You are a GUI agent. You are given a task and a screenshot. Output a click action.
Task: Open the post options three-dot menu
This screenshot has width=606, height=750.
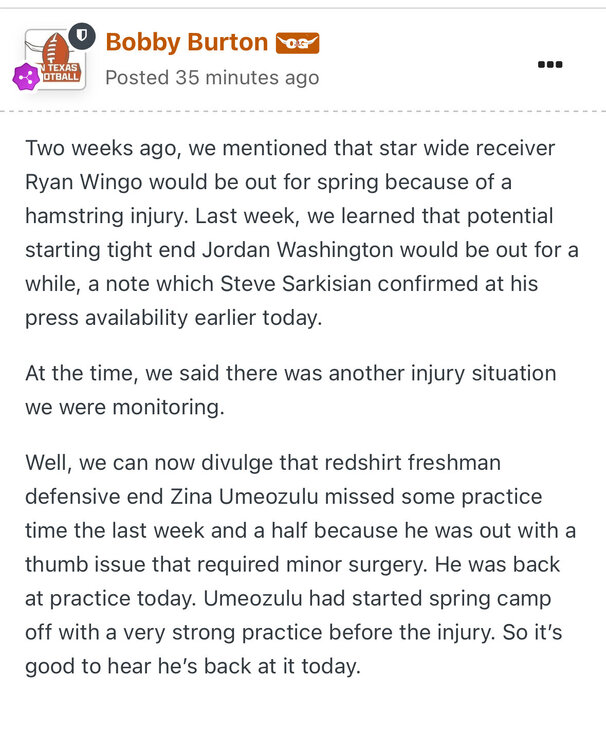click(550, 64)
